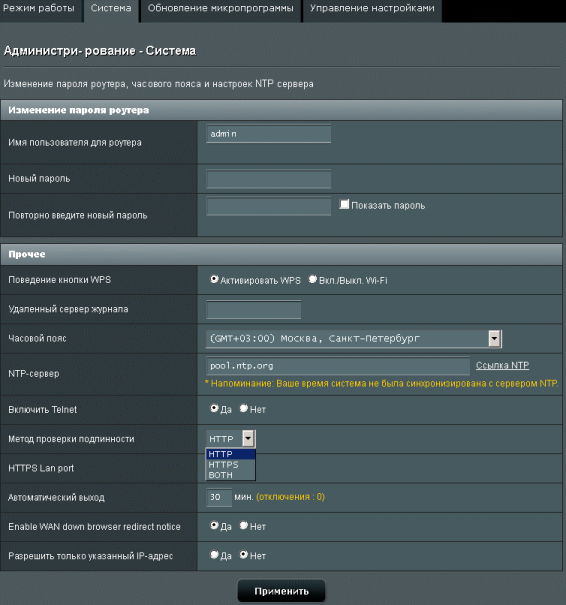This screenshot has height=605, width=566.
Task: Click the remote log server field
Action: tap(253, 309)
